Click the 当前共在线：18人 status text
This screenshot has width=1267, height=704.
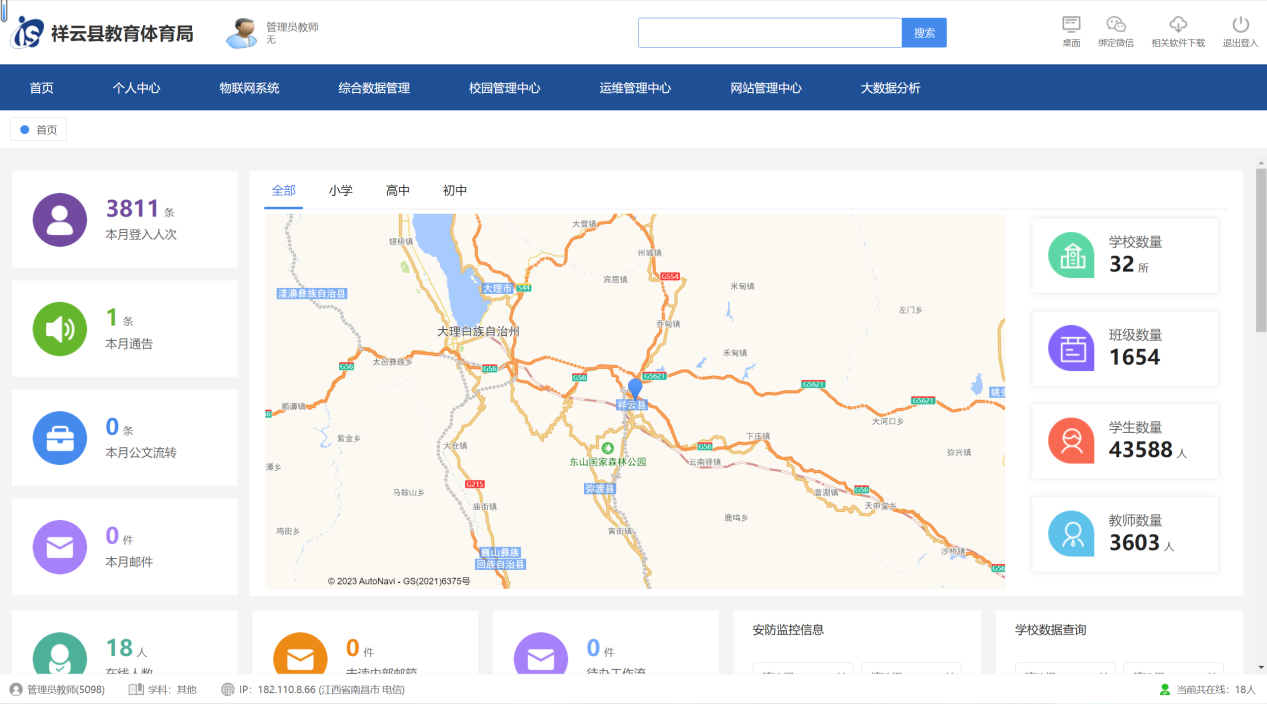point(1216,689)
